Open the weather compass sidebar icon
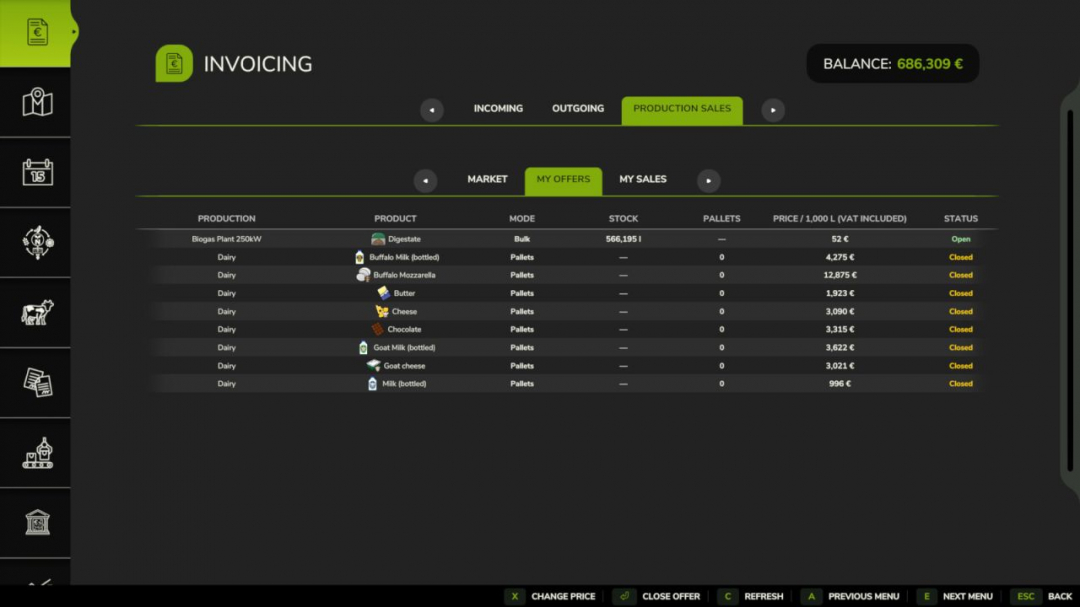 [x=37, y=243]
